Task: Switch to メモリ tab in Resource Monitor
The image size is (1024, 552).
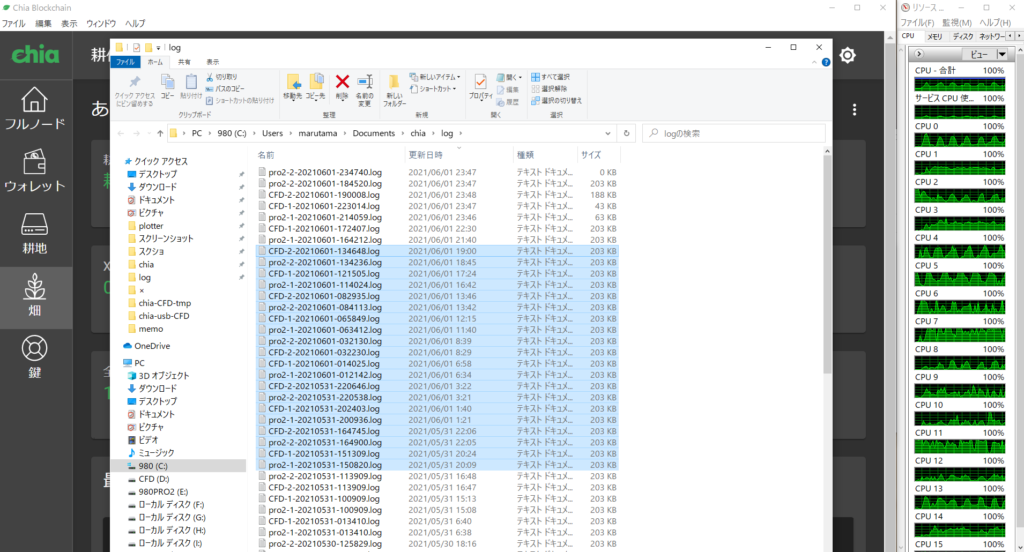Action: 935,37
